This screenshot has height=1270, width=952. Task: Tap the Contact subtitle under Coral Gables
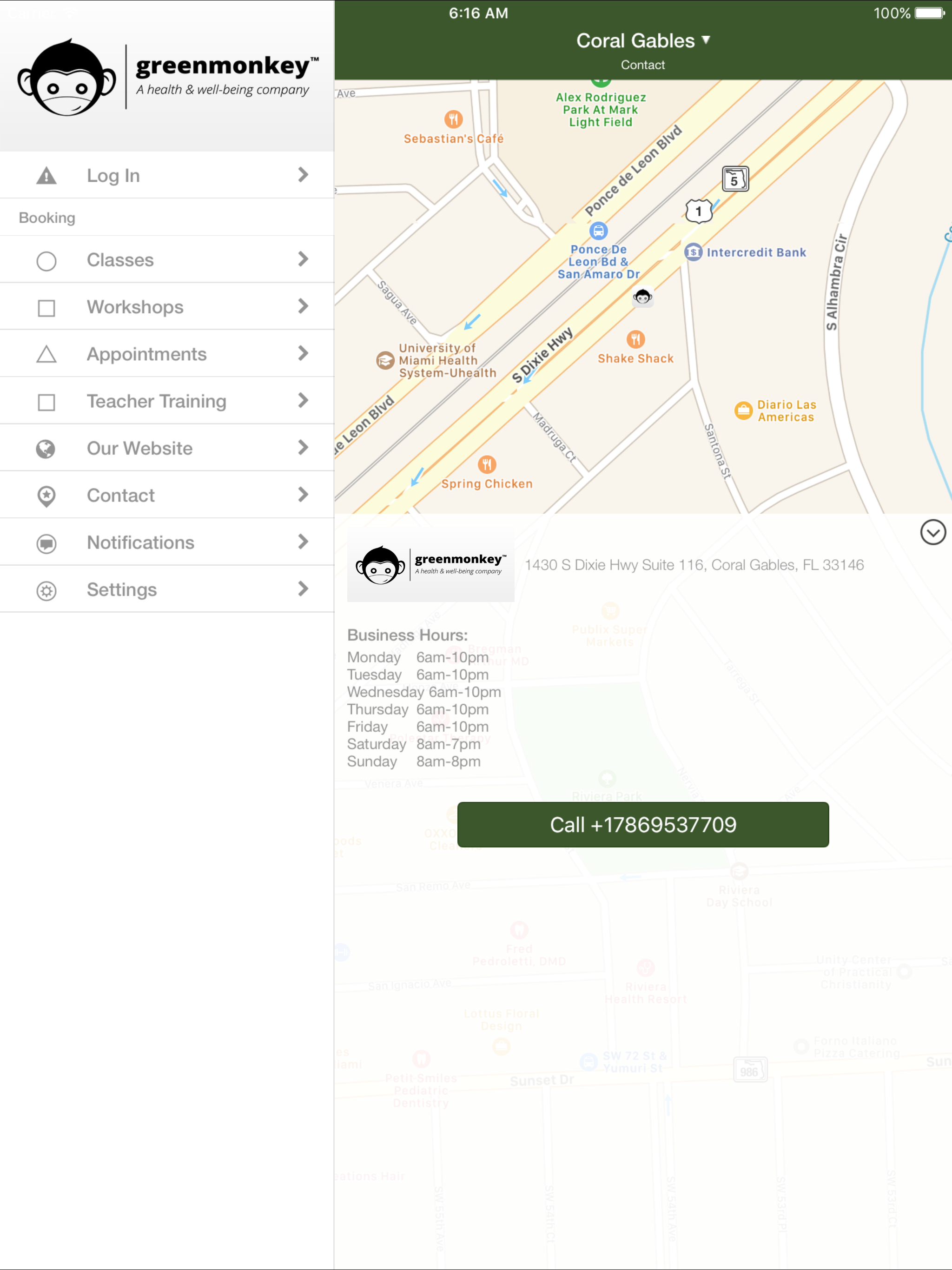(x=642, y=65)
